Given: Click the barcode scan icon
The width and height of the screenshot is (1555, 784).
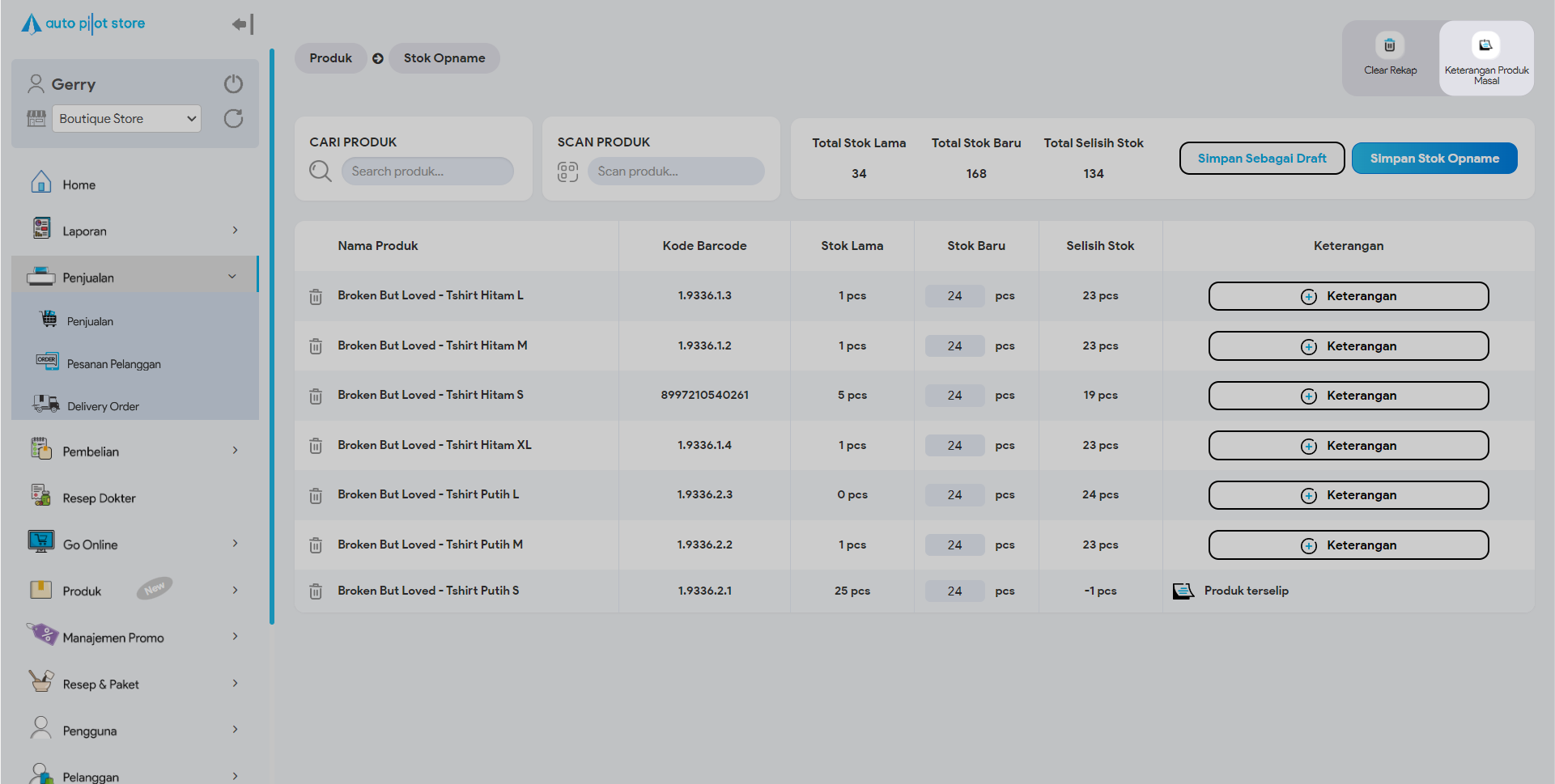Looking at the screenshot, I should (567, 172).
